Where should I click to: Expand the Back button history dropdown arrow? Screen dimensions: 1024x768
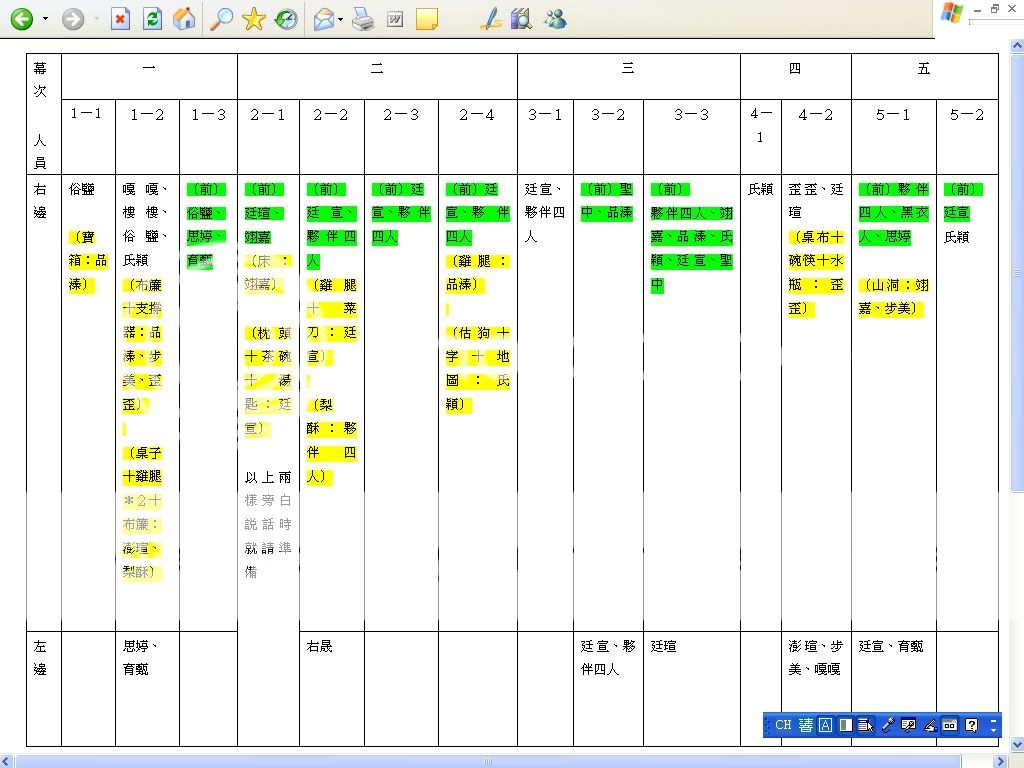45,20
